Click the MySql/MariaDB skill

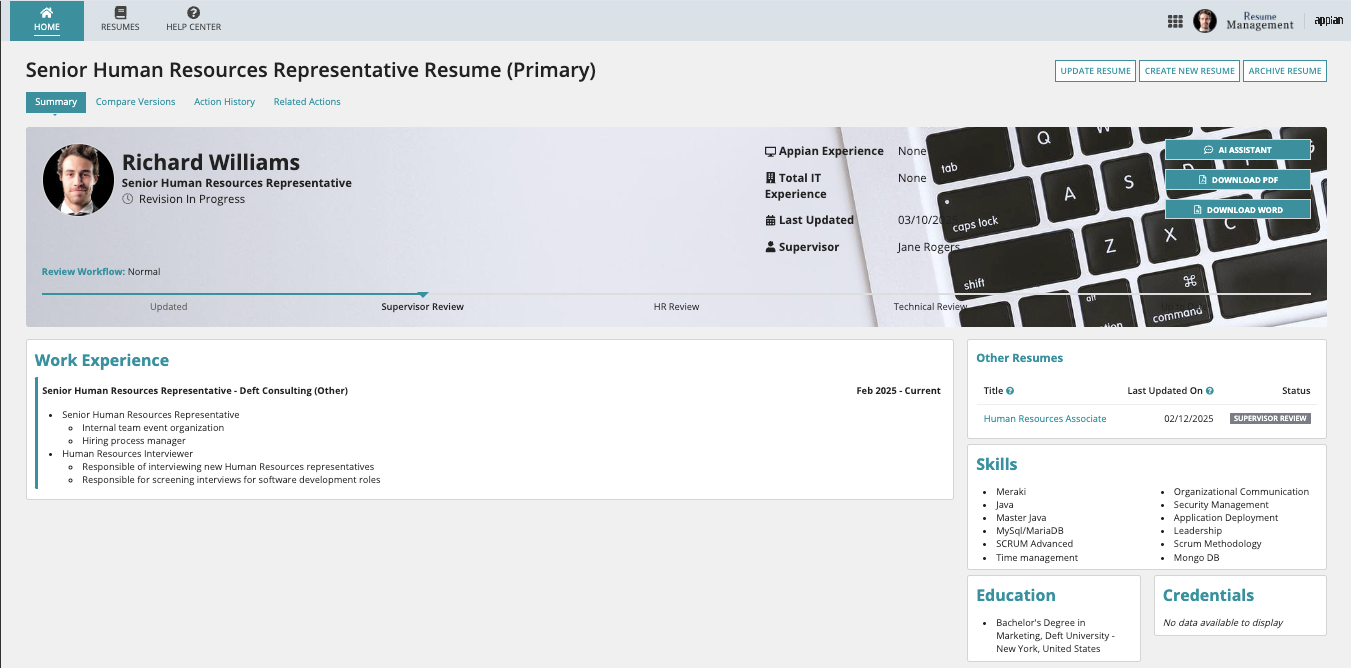click(x=1030, y=531)
